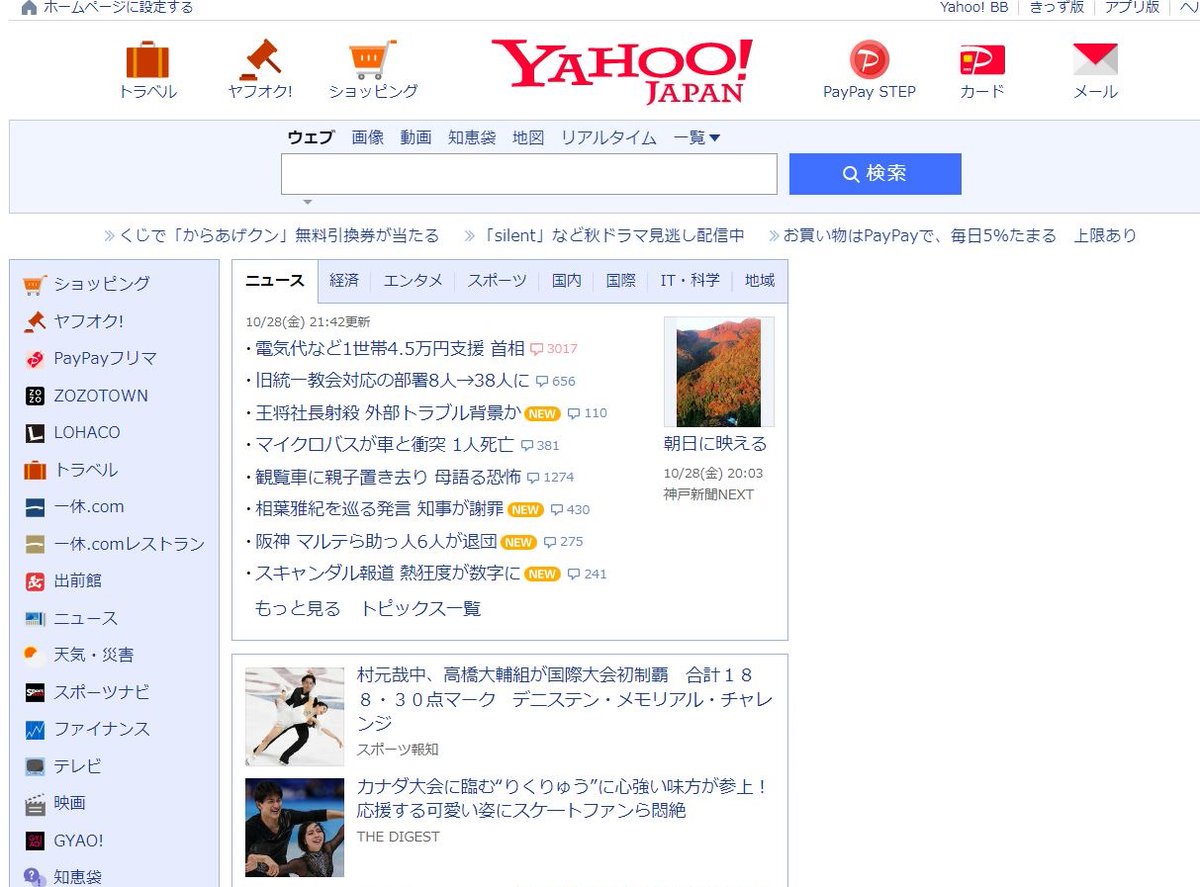Viewport: 1200px width, 887px height.
Task: Click sidebar 一休.comレストラン icon
Action: [35, 544]
